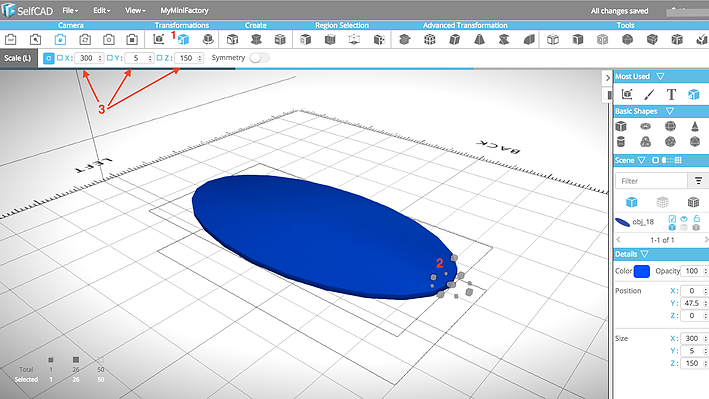Click the Z scale input showing 150
Image resolution: width=709 pixels, height=399 pixels.
coord(189,58)
